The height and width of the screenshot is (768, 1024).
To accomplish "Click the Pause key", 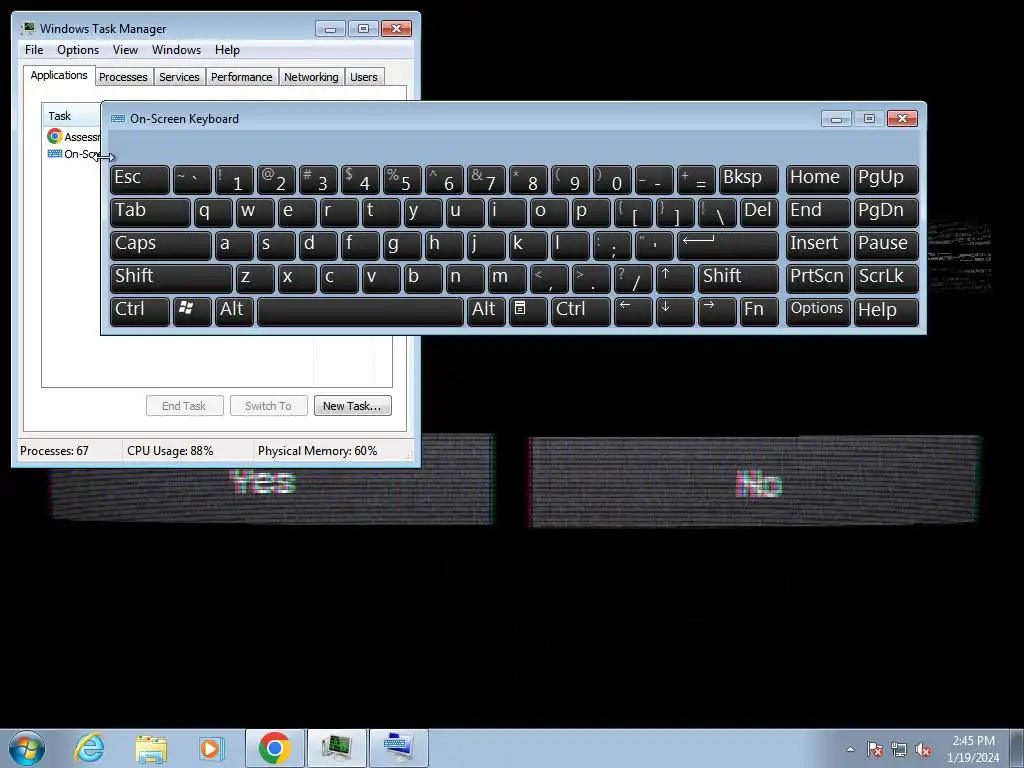I will click(x=886, y=246).
